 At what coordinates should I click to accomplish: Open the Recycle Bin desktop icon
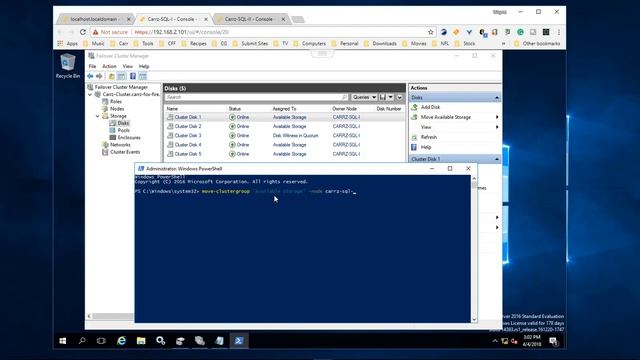click(68, 66)
